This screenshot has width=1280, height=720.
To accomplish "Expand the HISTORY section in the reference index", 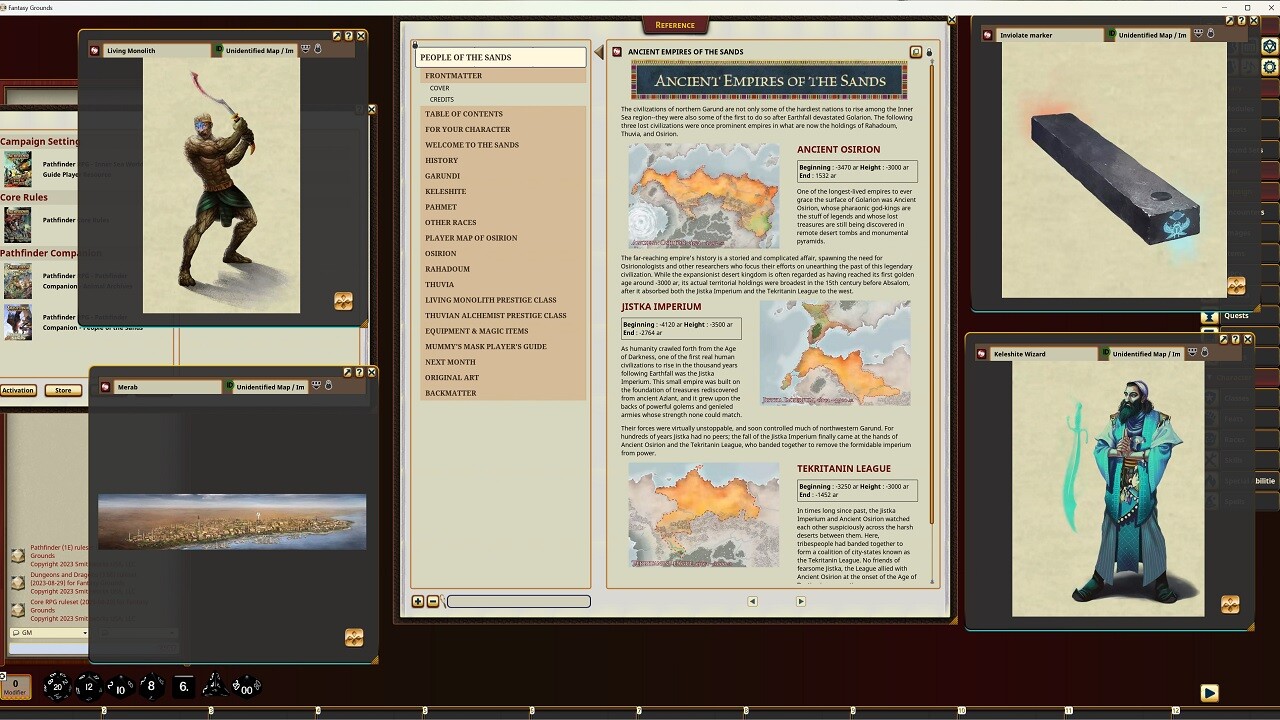I will 442,160.
